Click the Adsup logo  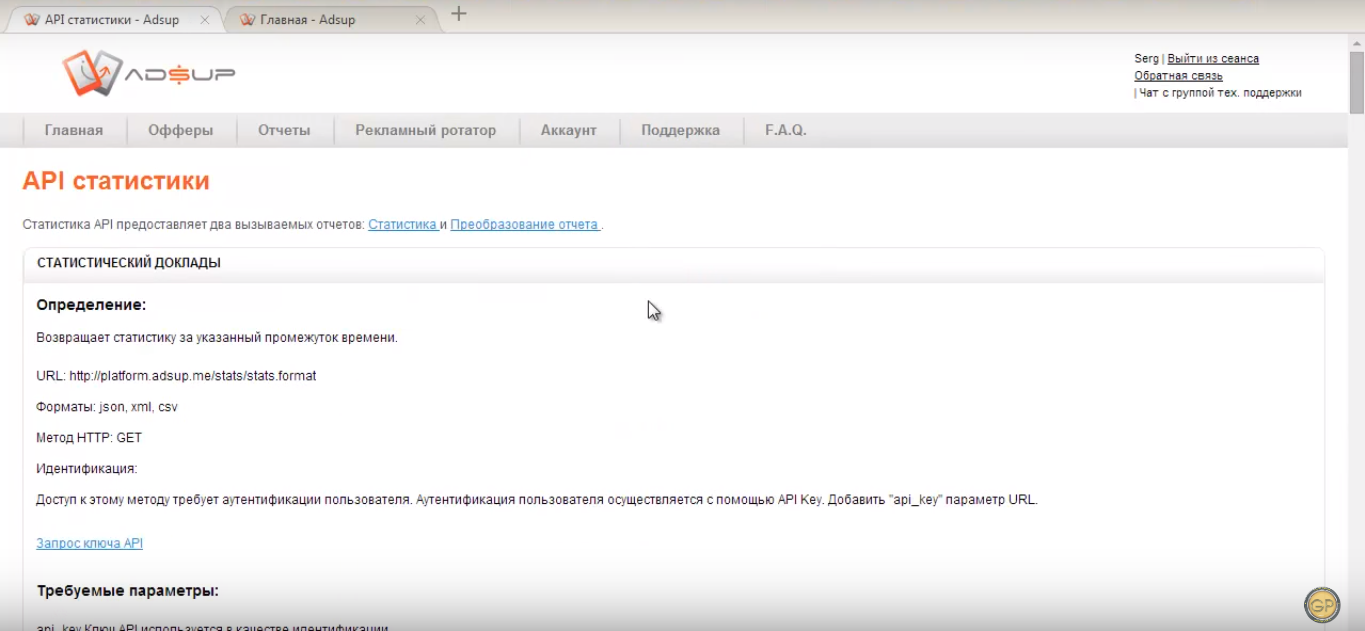point(150,72)
